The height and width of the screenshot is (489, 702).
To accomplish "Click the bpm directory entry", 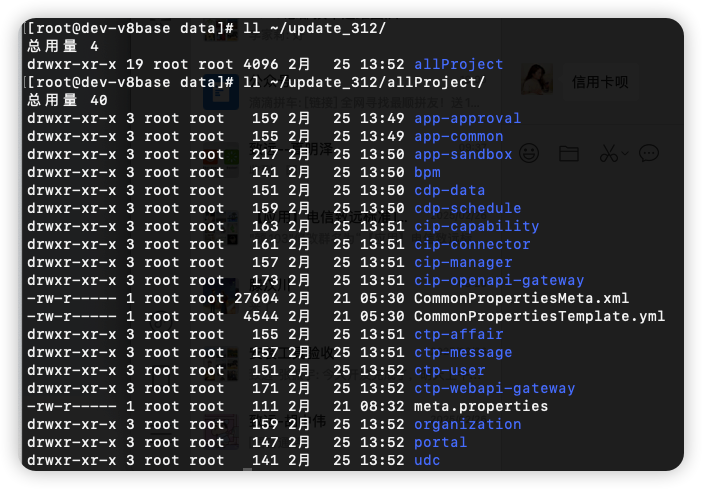I will tap(427, 173).
